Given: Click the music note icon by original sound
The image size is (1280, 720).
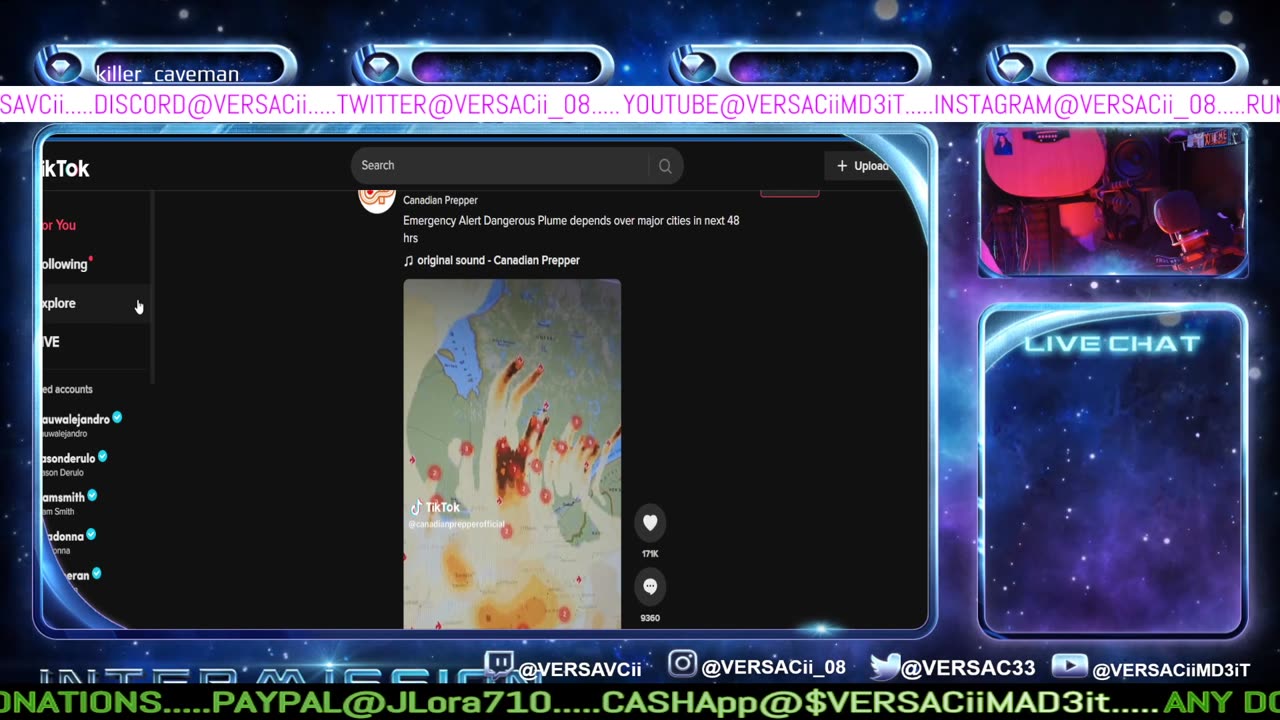Looking at the screenshot, I should tap(408, 260).
